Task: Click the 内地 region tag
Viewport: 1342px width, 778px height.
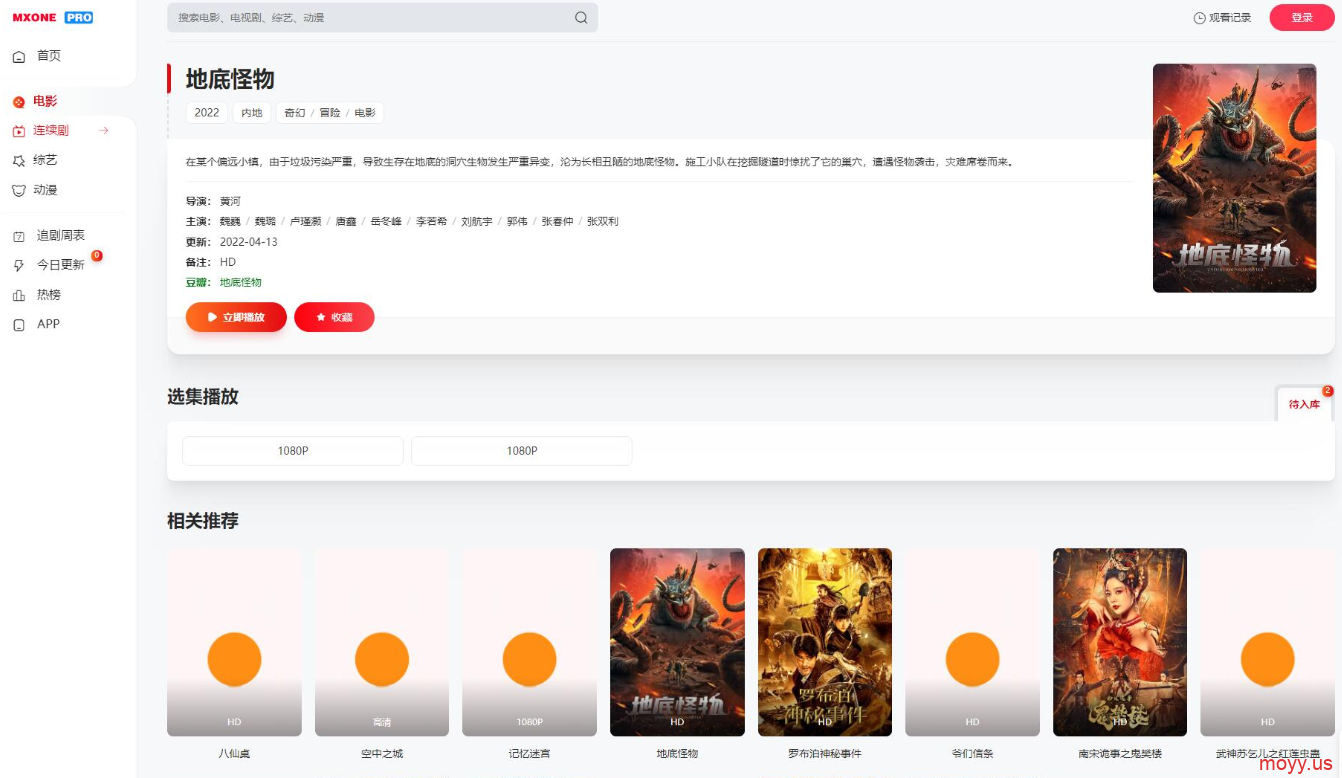Action: coord(251,113)
